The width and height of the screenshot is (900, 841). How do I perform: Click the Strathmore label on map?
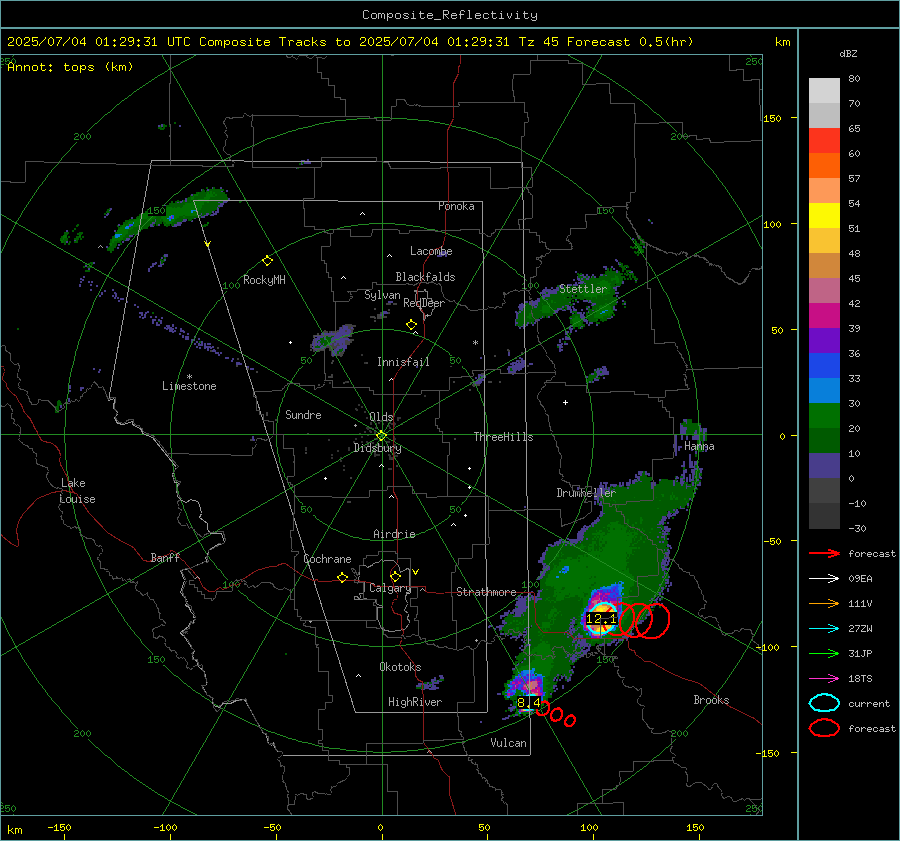pos(486,592)
